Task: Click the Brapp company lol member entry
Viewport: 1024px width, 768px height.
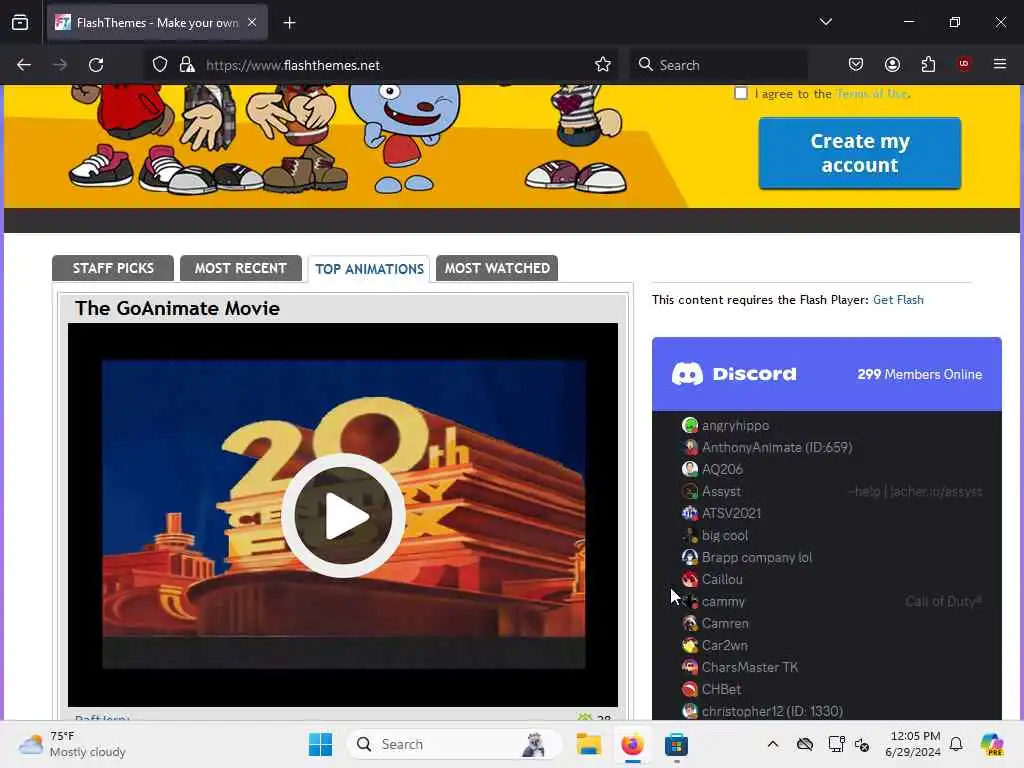Action: [746, 557]
